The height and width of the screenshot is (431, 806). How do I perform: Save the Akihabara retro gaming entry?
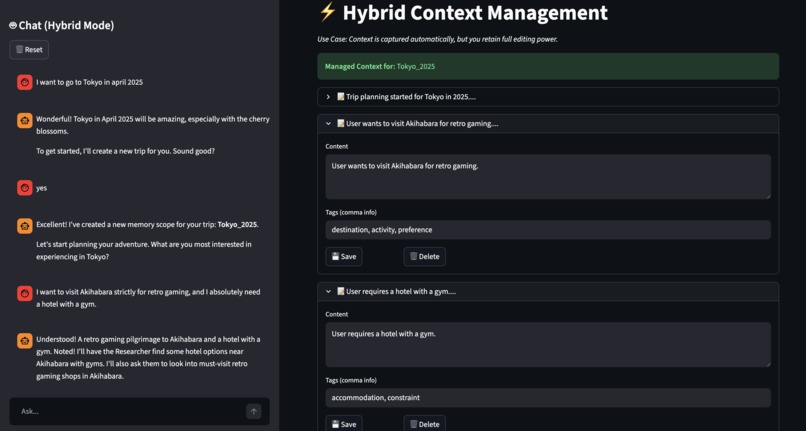click(x=344, y=257)
